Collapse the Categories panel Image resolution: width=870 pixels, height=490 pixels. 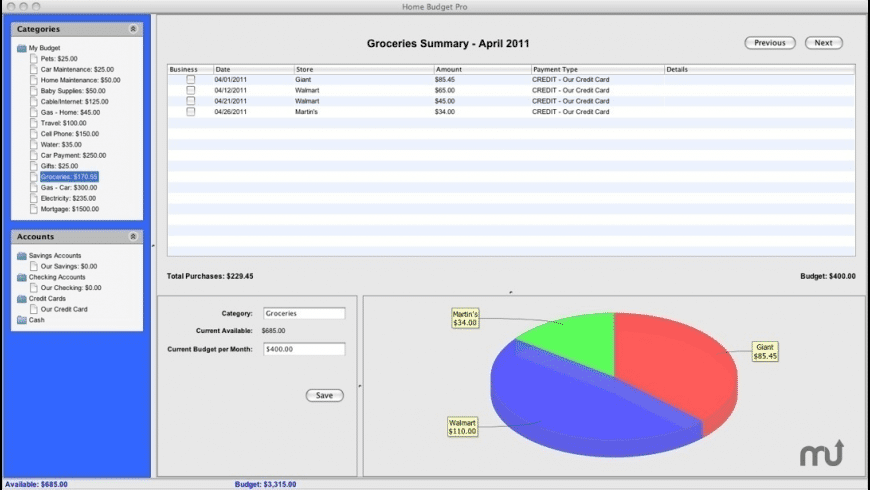click(133, 30)
